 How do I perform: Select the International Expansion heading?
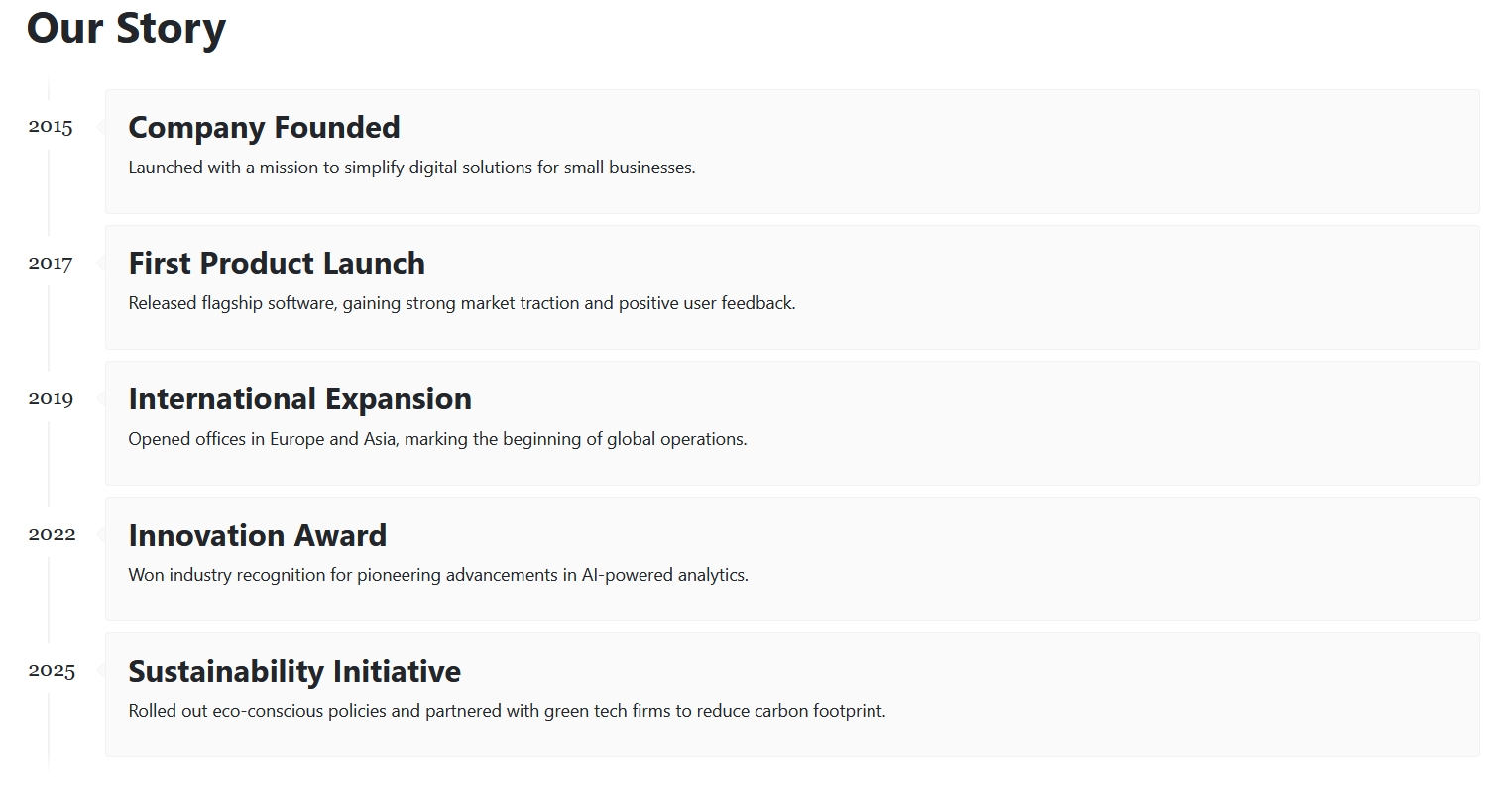point(299,398)
